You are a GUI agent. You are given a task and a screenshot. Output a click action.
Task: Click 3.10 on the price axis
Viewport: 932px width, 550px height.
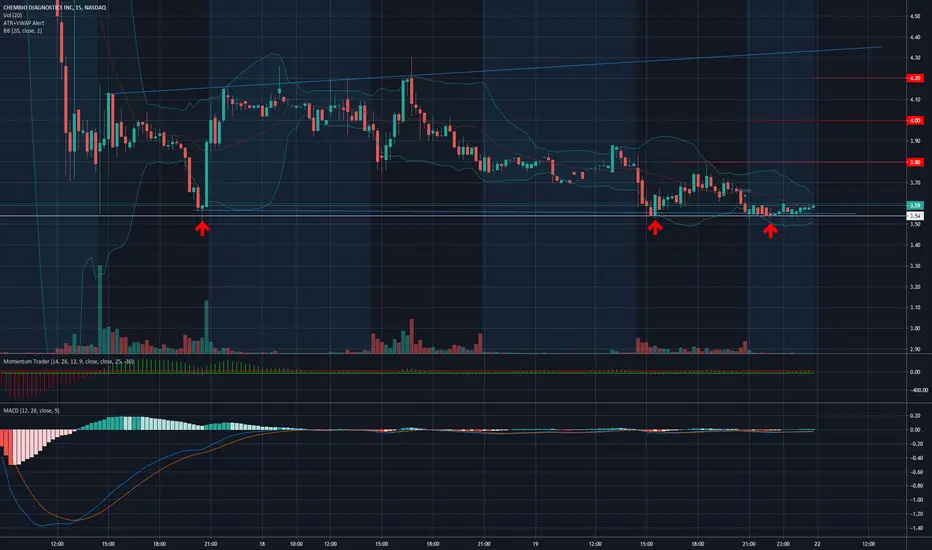click(x=915, y=307)
